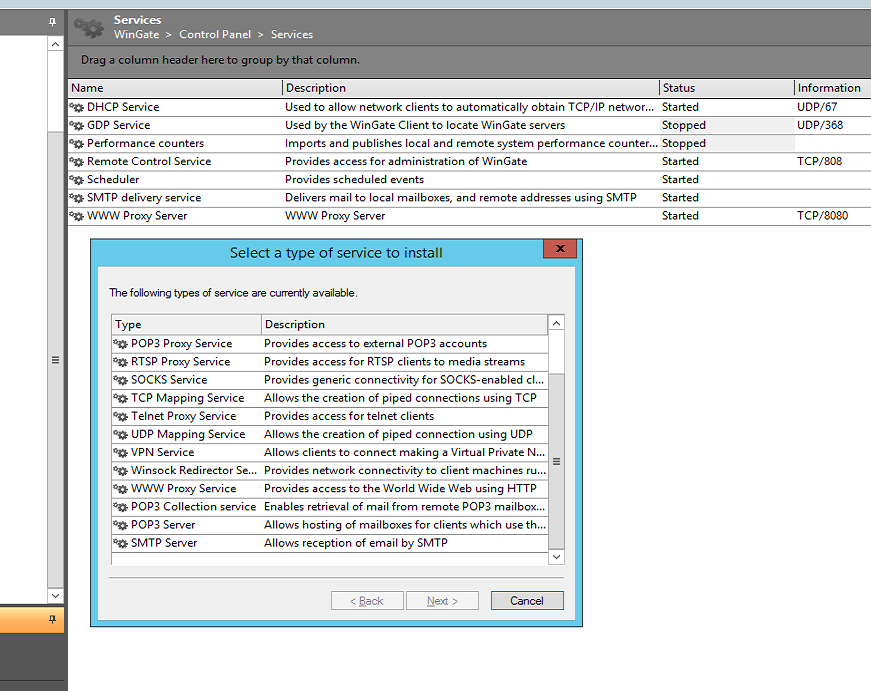The height and width of the screenshot is (691, 871).
Task: Click the POP3 Collection service gear icon
Action: [x=121, y=507]
